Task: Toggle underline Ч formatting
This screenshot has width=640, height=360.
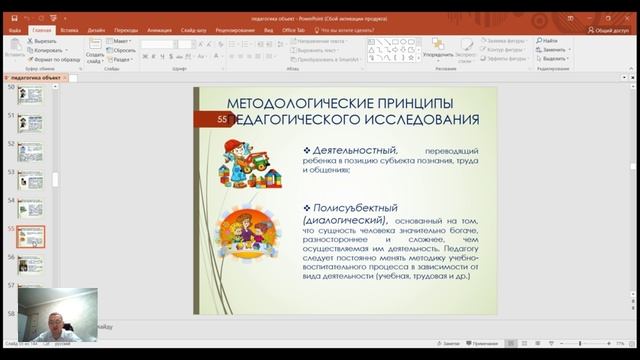Action: point(162,56)
